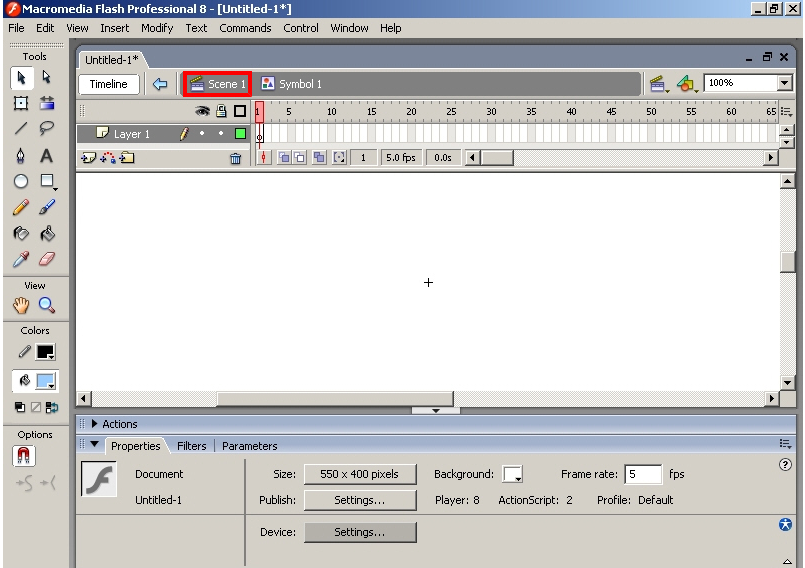Select the Line tool

coord(21,128)
